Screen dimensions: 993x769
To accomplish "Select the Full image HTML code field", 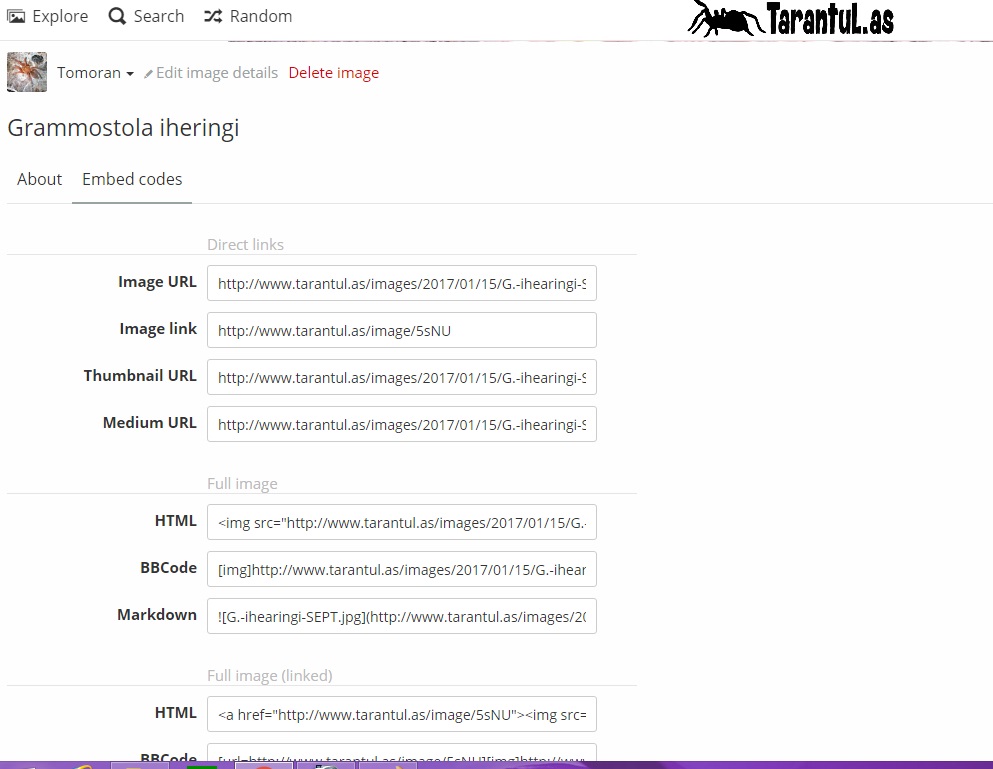I will click(x=401, y=522).
